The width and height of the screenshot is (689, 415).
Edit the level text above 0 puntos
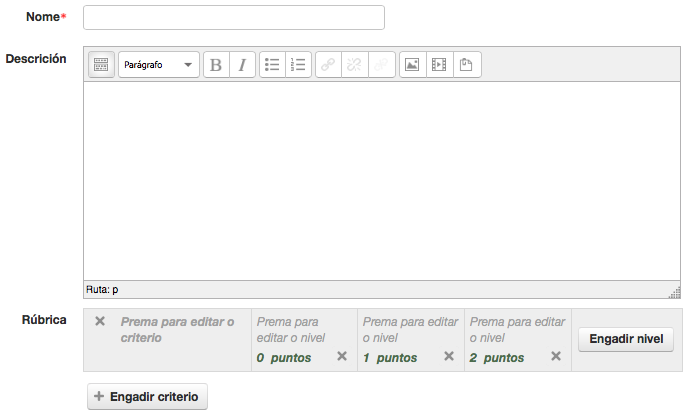pos(291,330)
